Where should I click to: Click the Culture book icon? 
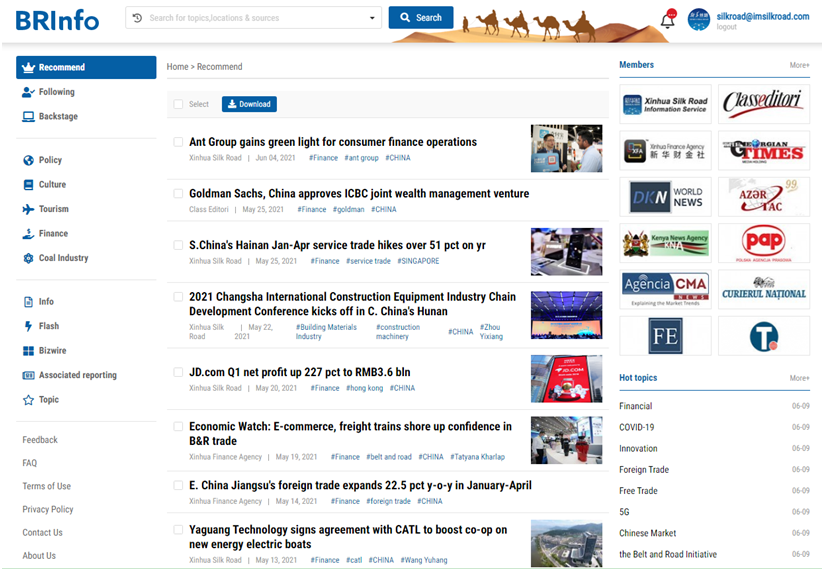coord(29,185)
